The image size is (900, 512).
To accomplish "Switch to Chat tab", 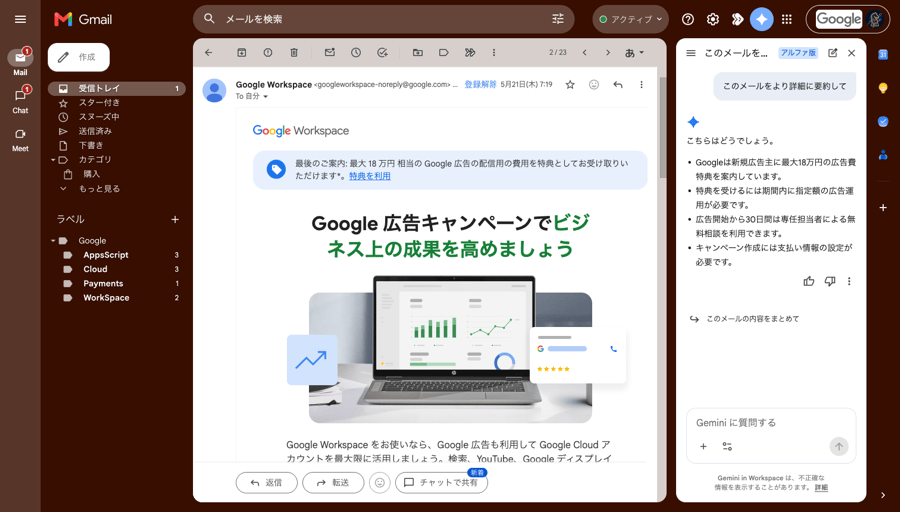I will point(20,100).
